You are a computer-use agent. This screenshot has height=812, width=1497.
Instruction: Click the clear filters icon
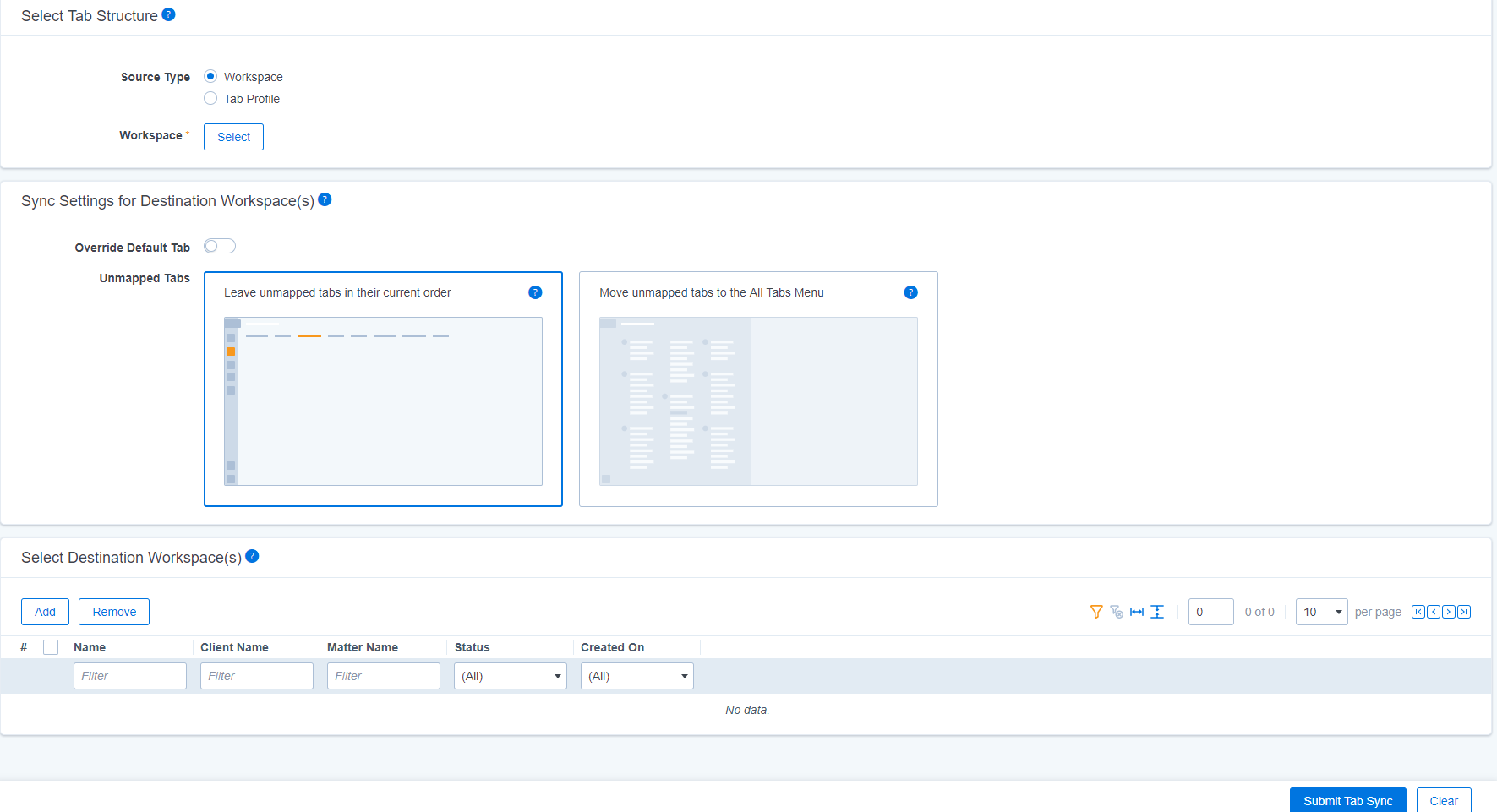point(1117,612)
